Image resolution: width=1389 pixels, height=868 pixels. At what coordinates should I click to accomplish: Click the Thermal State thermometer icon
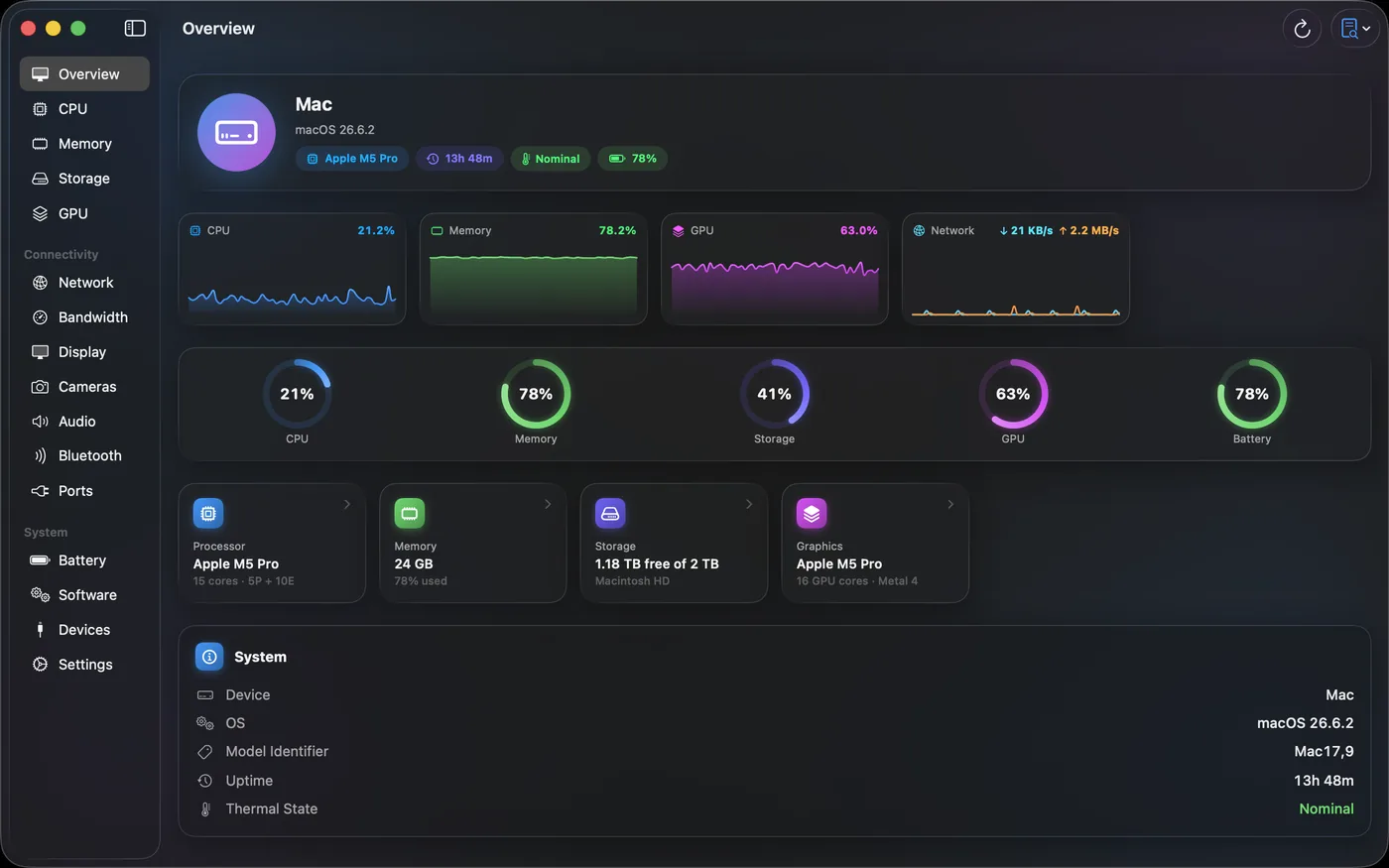[x=205, y=809]
